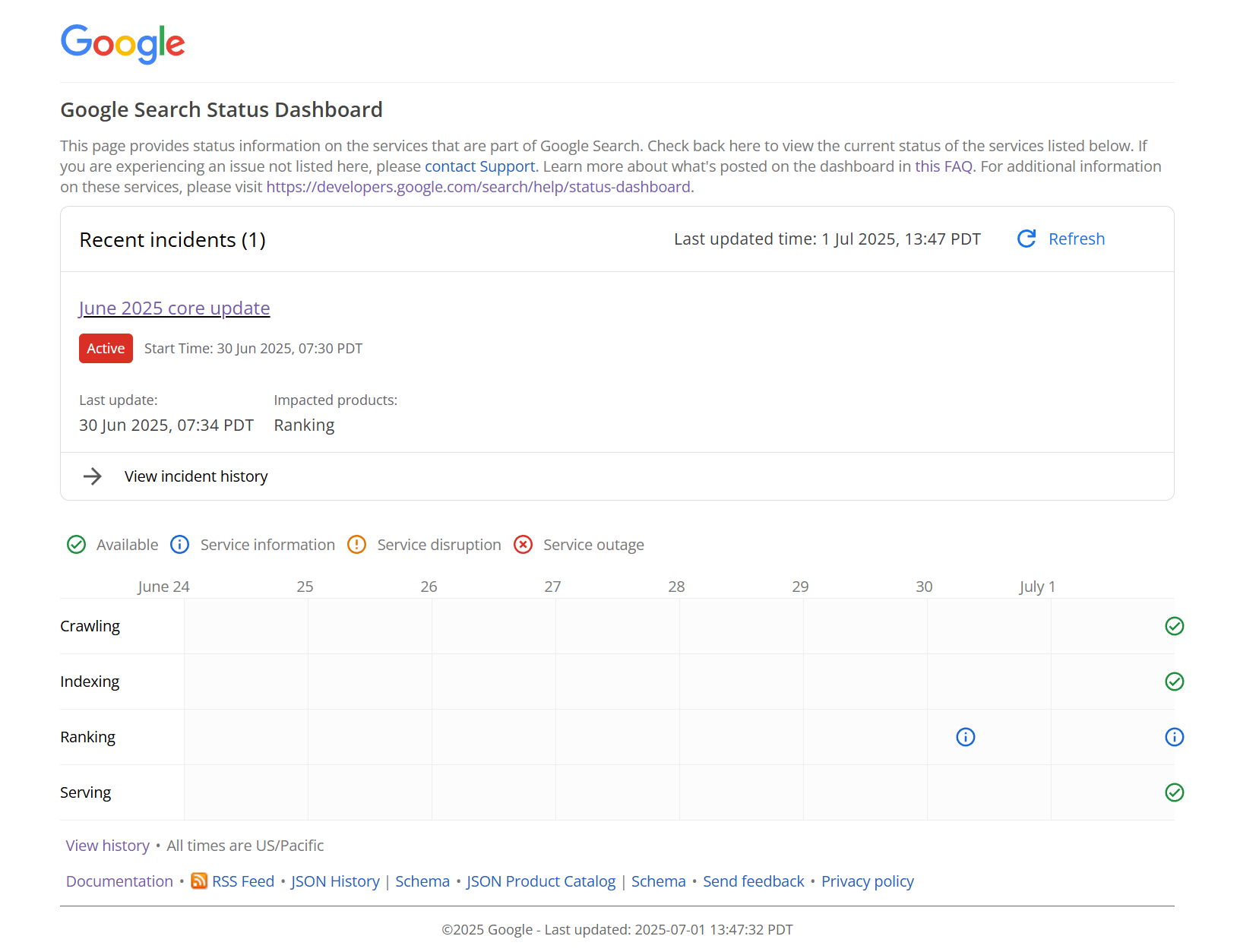Click Send feedback link

(754, 881)
